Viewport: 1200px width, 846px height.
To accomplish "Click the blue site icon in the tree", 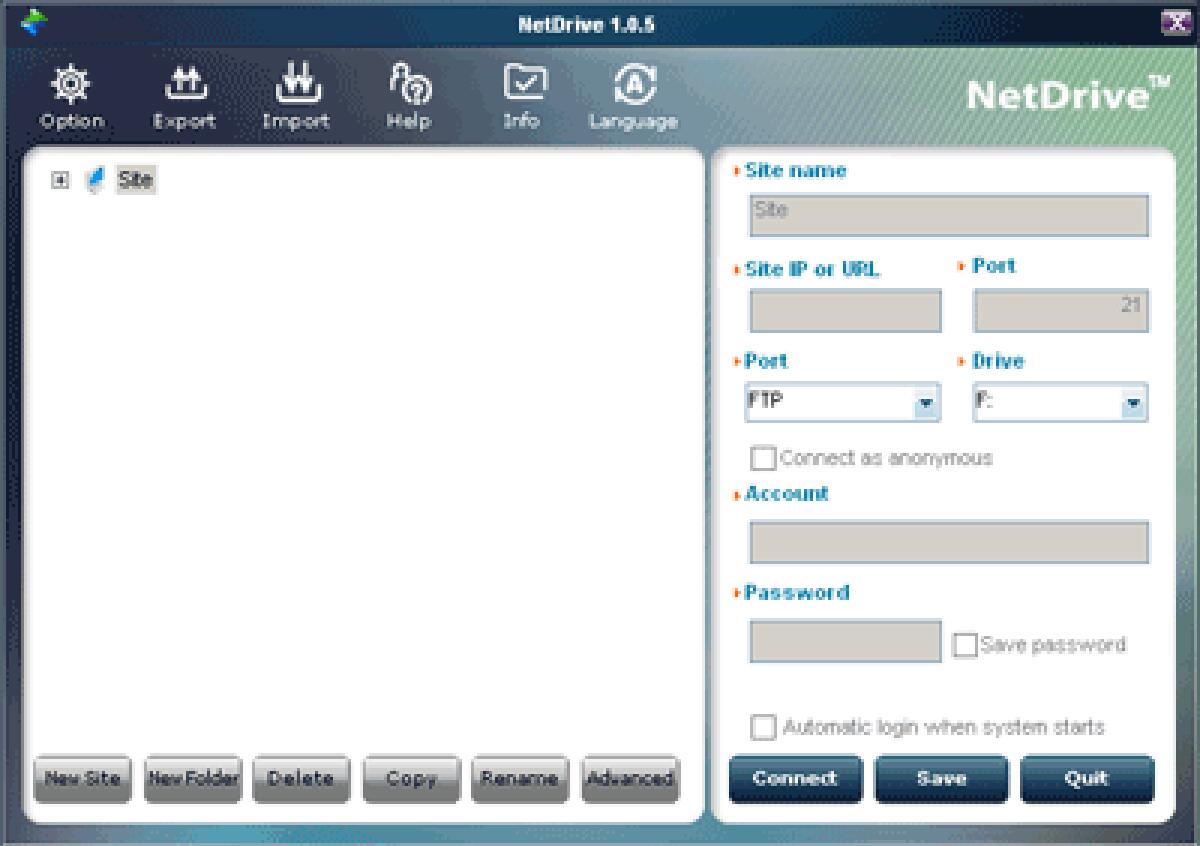I will pyautogui.click(x=94, y=181).
